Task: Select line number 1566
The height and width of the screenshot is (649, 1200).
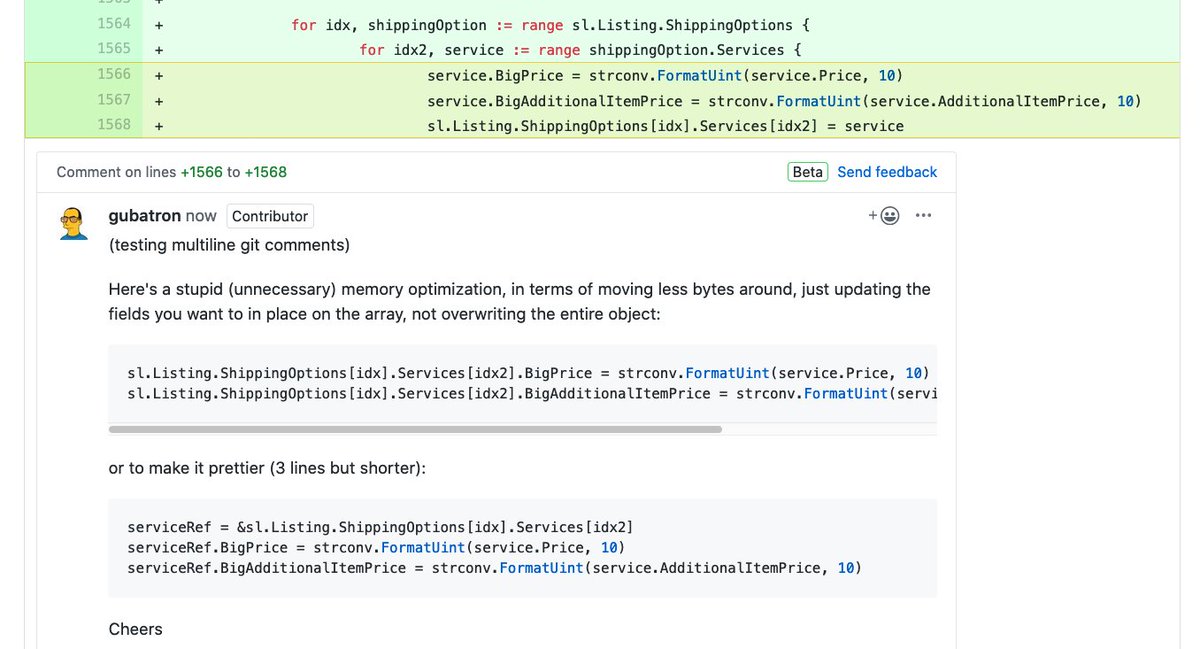Action: tap(114, 74)
